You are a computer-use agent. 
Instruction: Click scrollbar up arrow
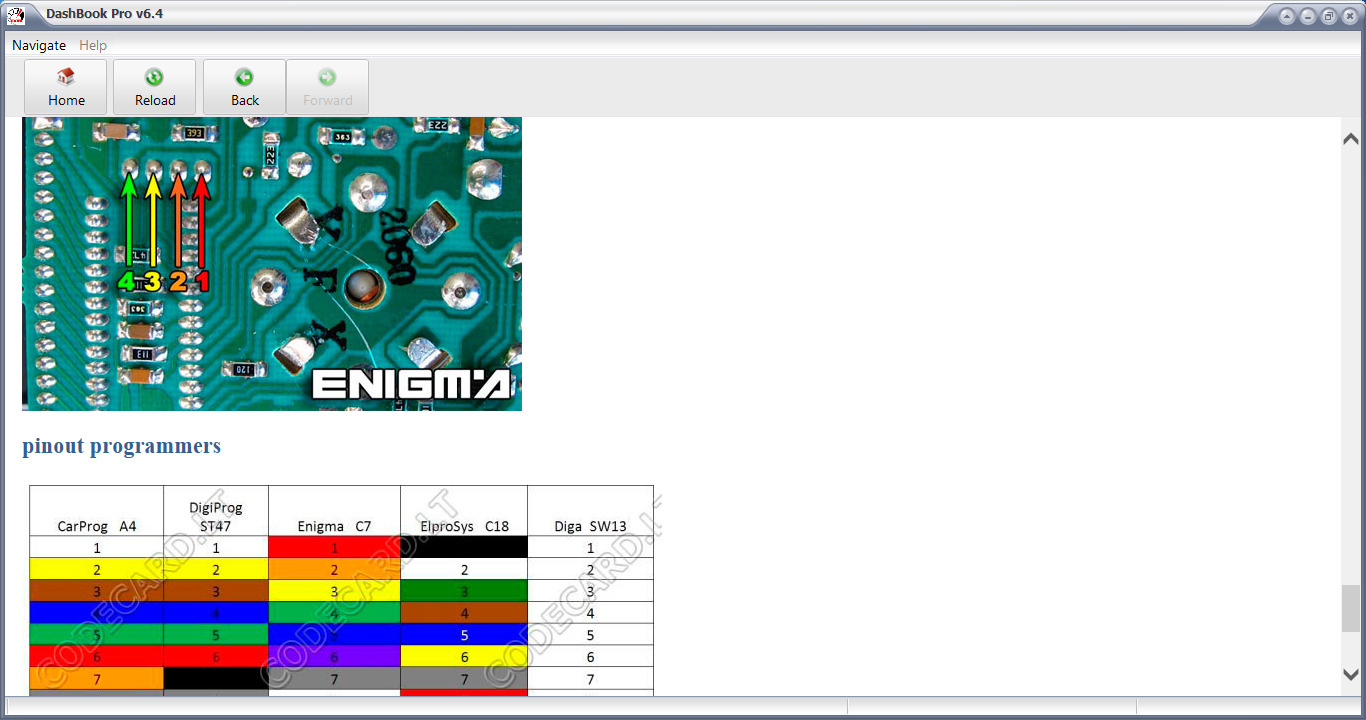pos(1351,139)
